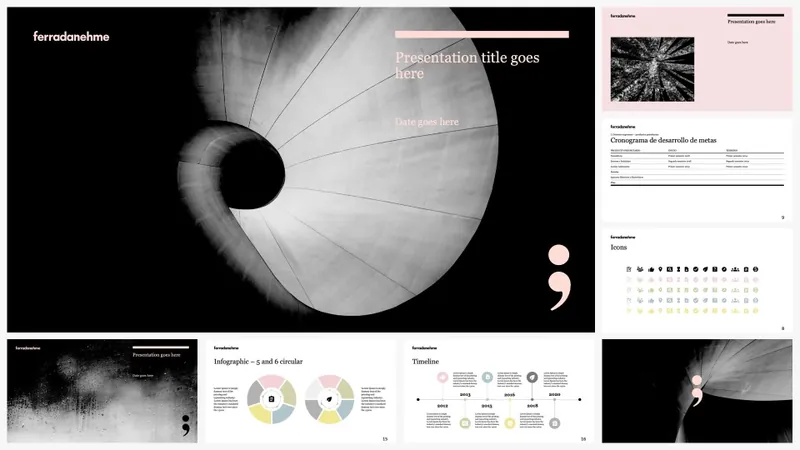Click the 'Infographic – 5 and 6 circular' heading

pyautogui.click(x=258, y=361)
